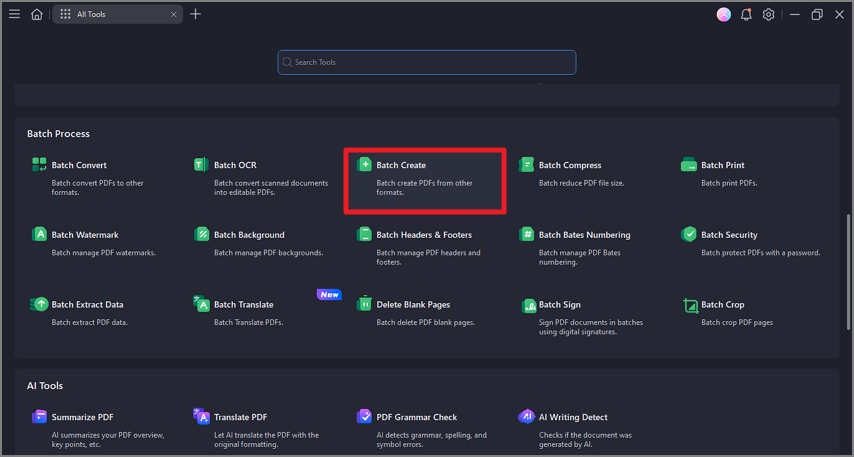Click the Summarize PDF title text
Image resolution: width=854 pixels, height=457 pixels.
click(x=82, y=417)
